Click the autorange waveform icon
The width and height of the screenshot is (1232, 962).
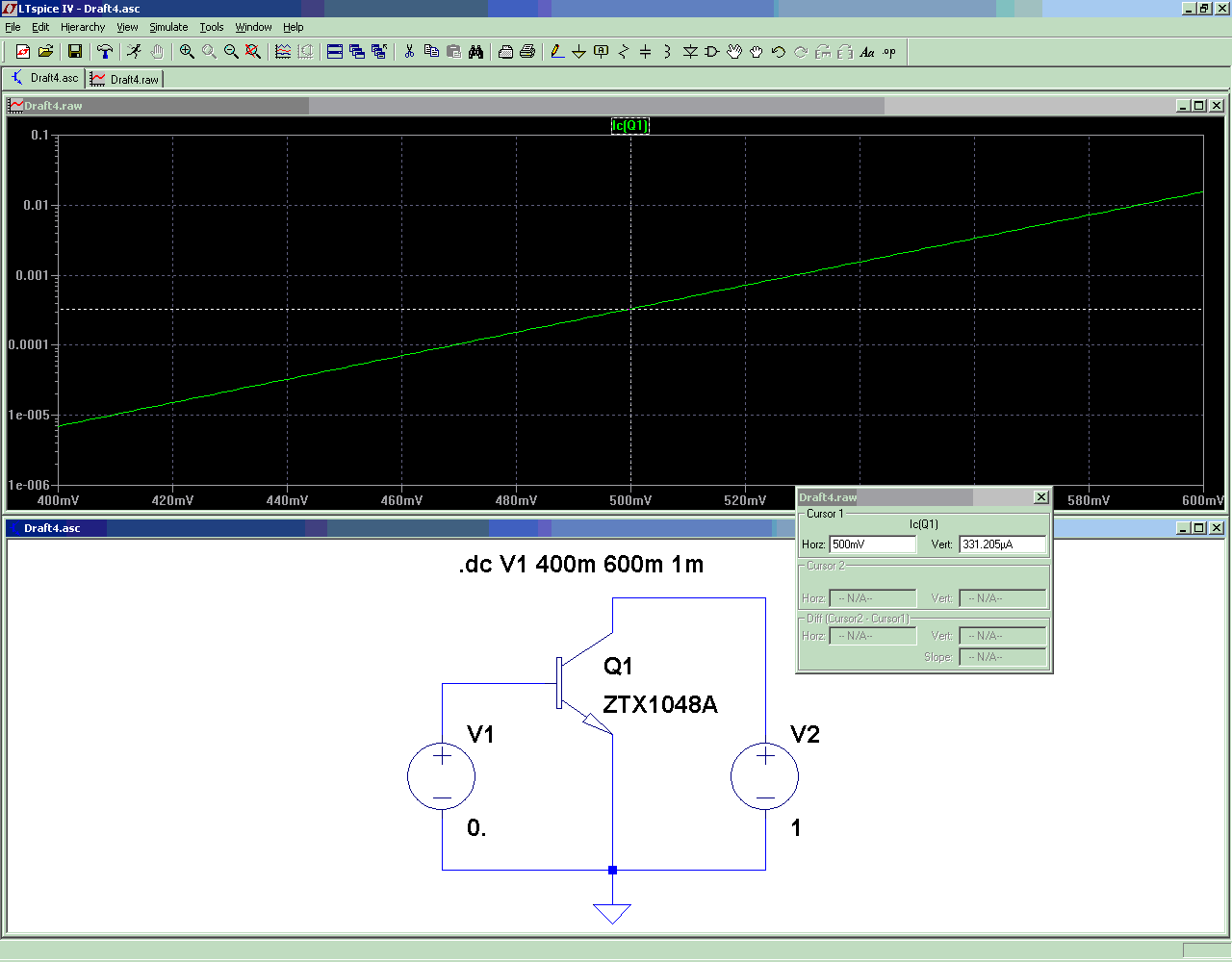pos(283,52)
